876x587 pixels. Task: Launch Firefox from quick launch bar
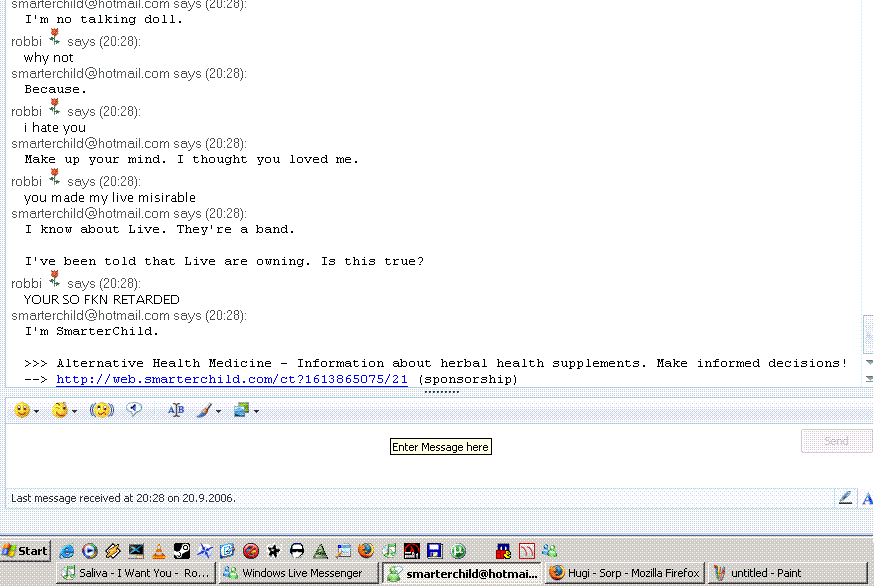coord(366,551)
